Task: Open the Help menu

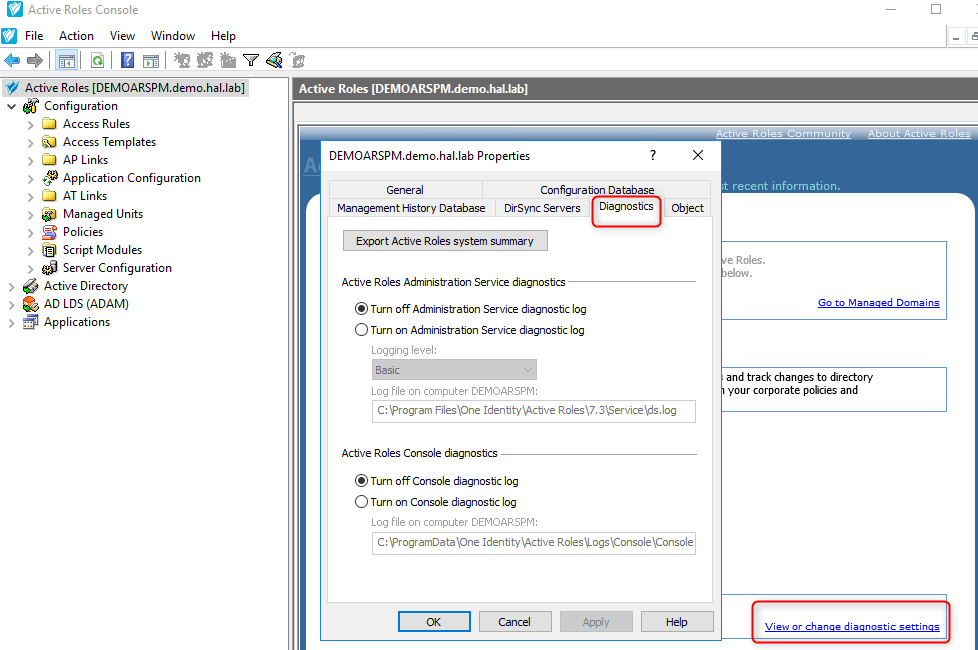Action: [x=223, y=36]
